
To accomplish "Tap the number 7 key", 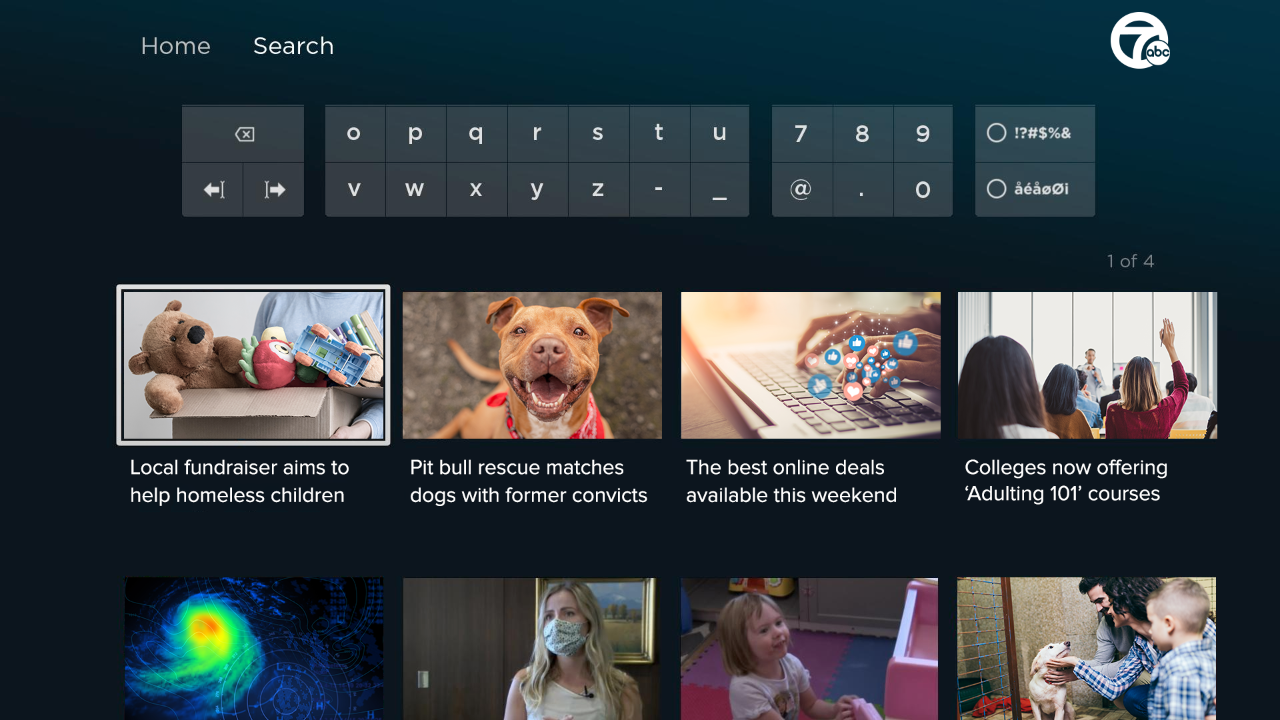I will [x=801, y=134].
